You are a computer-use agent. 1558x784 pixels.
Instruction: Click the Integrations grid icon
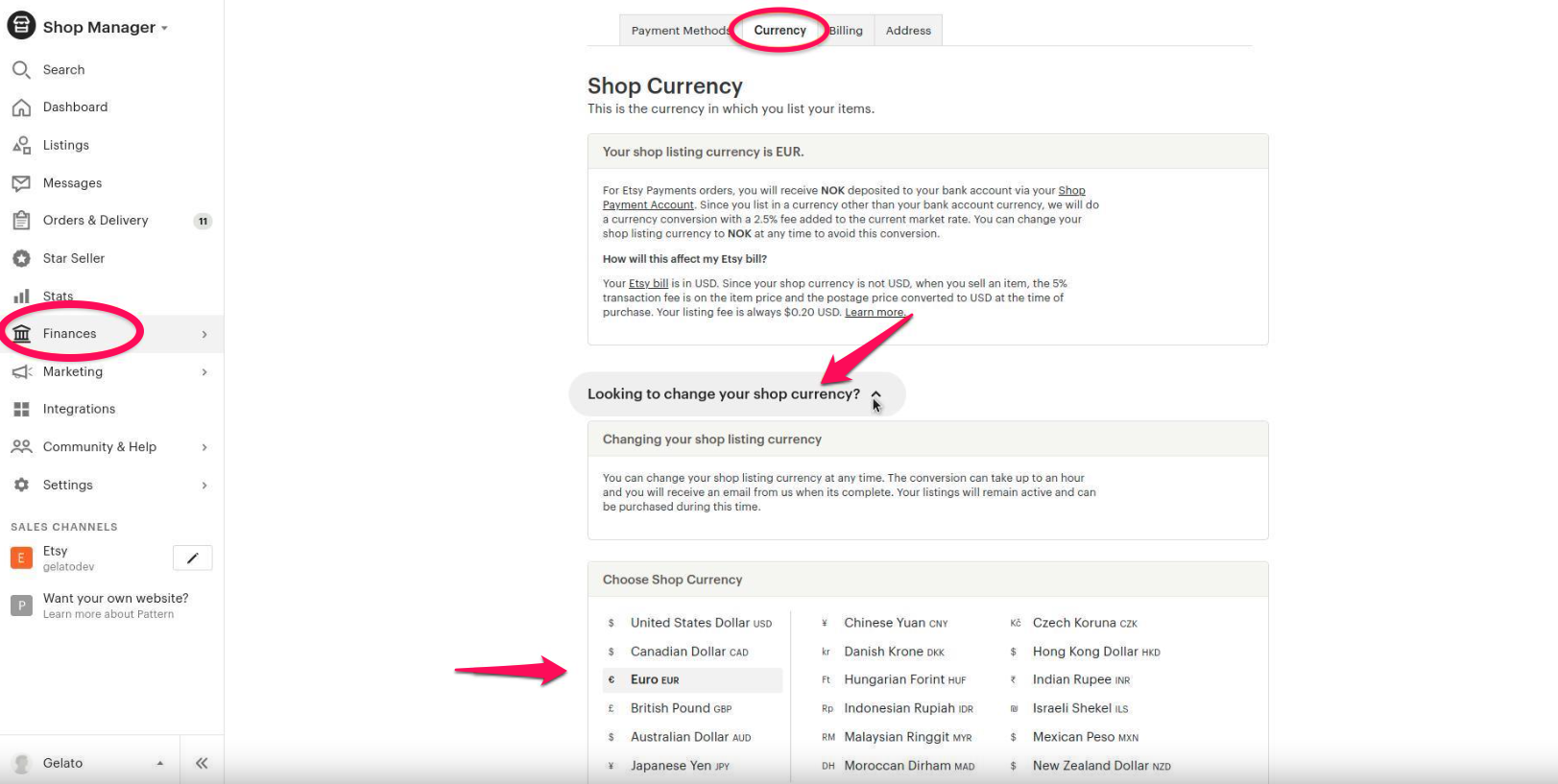point(21,409)
